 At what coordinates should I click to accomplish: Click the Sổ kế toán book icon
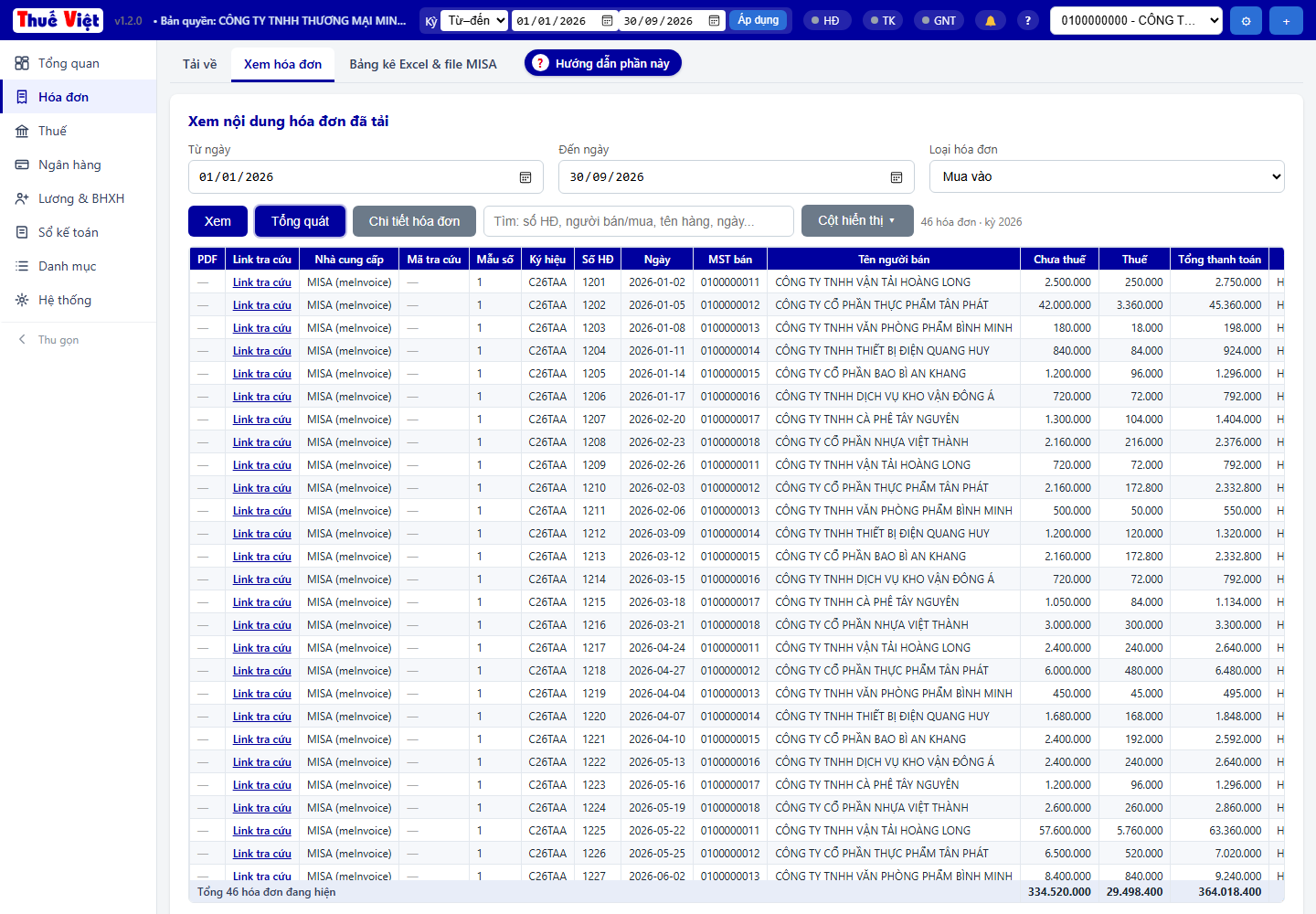22,232
